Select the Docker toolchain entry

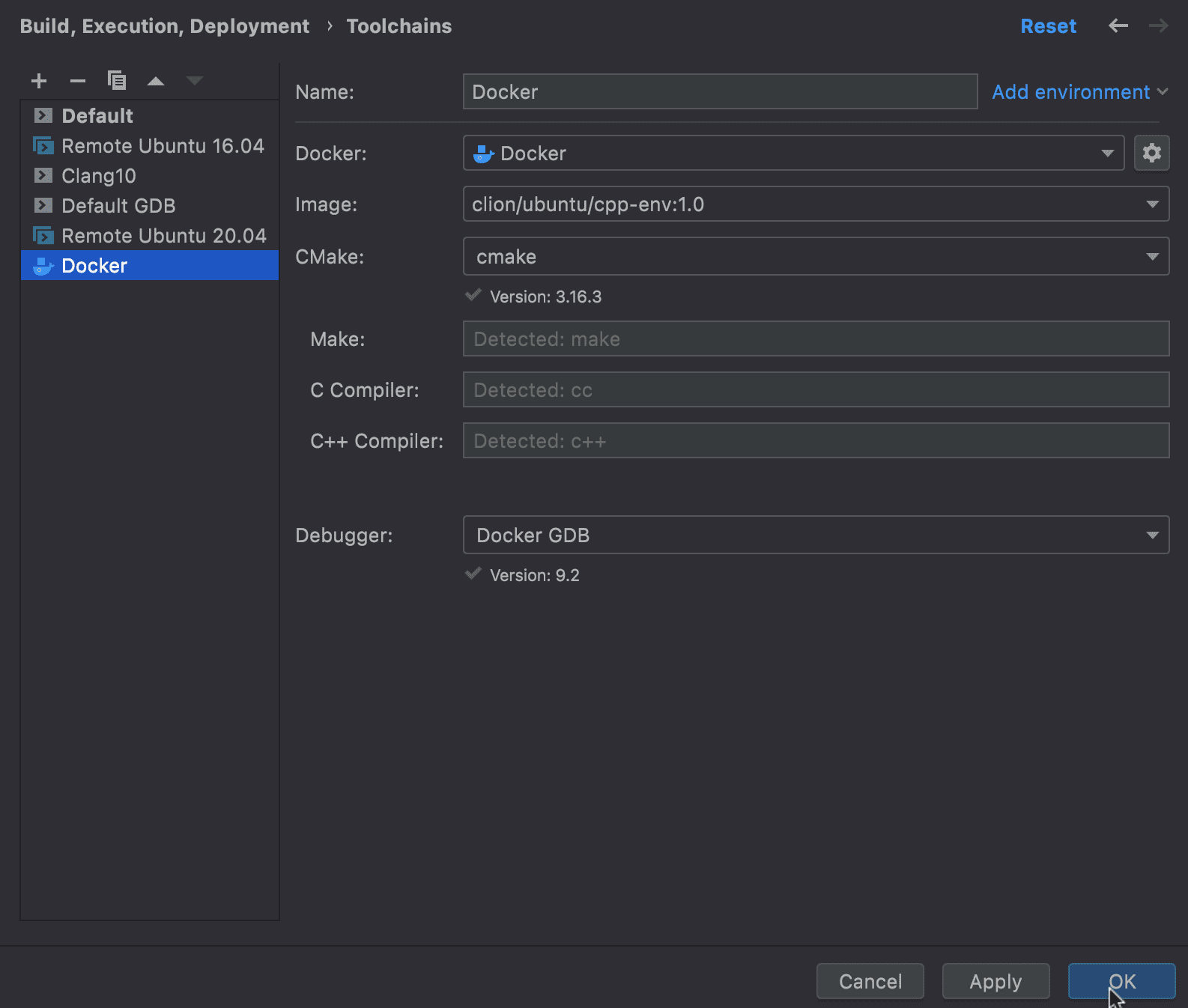tap(150, 266)
